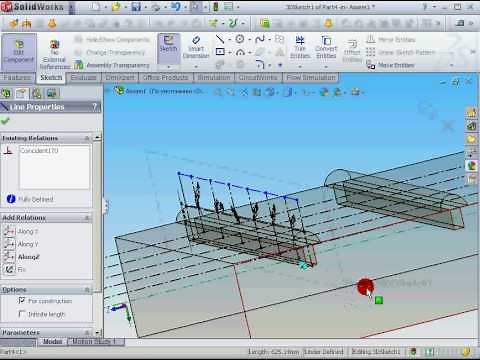Open dropdown under Smart Dimension

196,67
